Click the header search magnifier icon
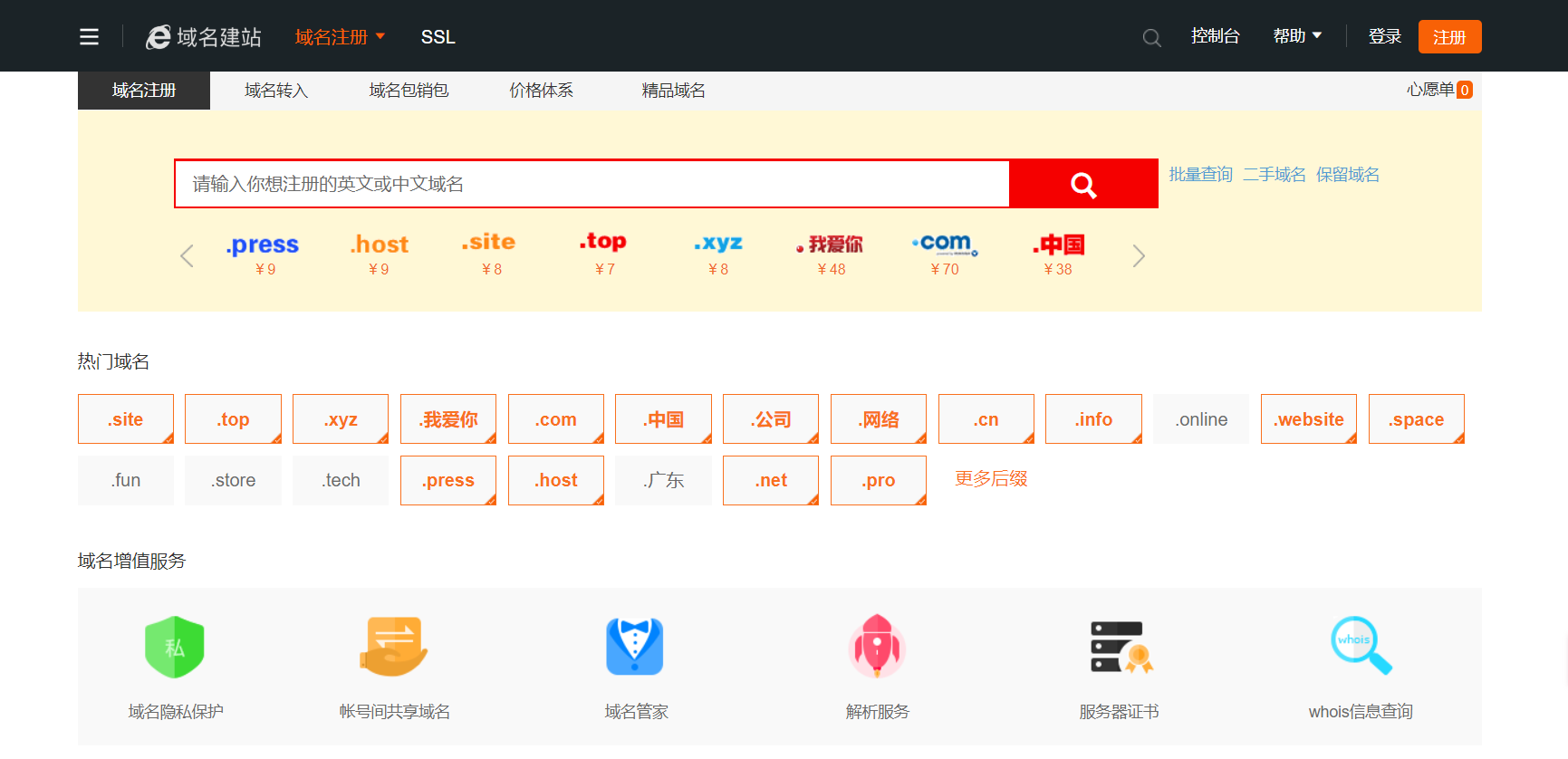This screenshot has width=1568, height=759. tap(1151, 38)
